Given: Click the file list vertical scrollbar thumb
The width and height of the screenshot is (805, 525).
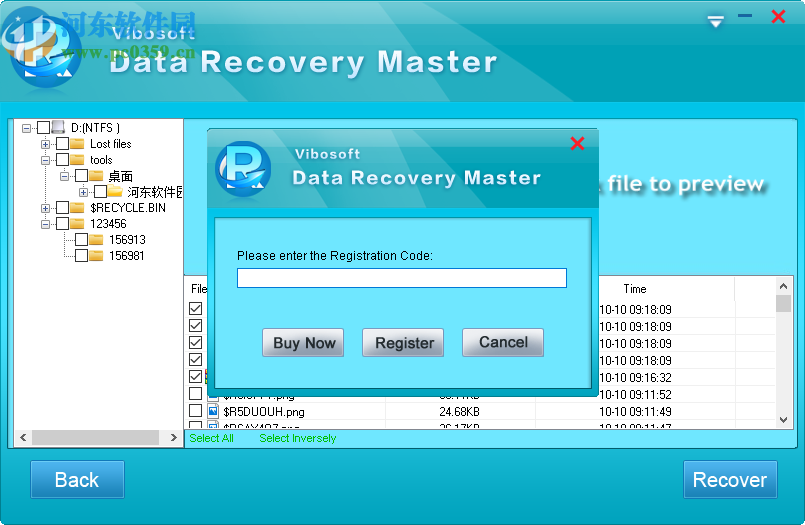Looking at the screenshot, I should [783, 303].
